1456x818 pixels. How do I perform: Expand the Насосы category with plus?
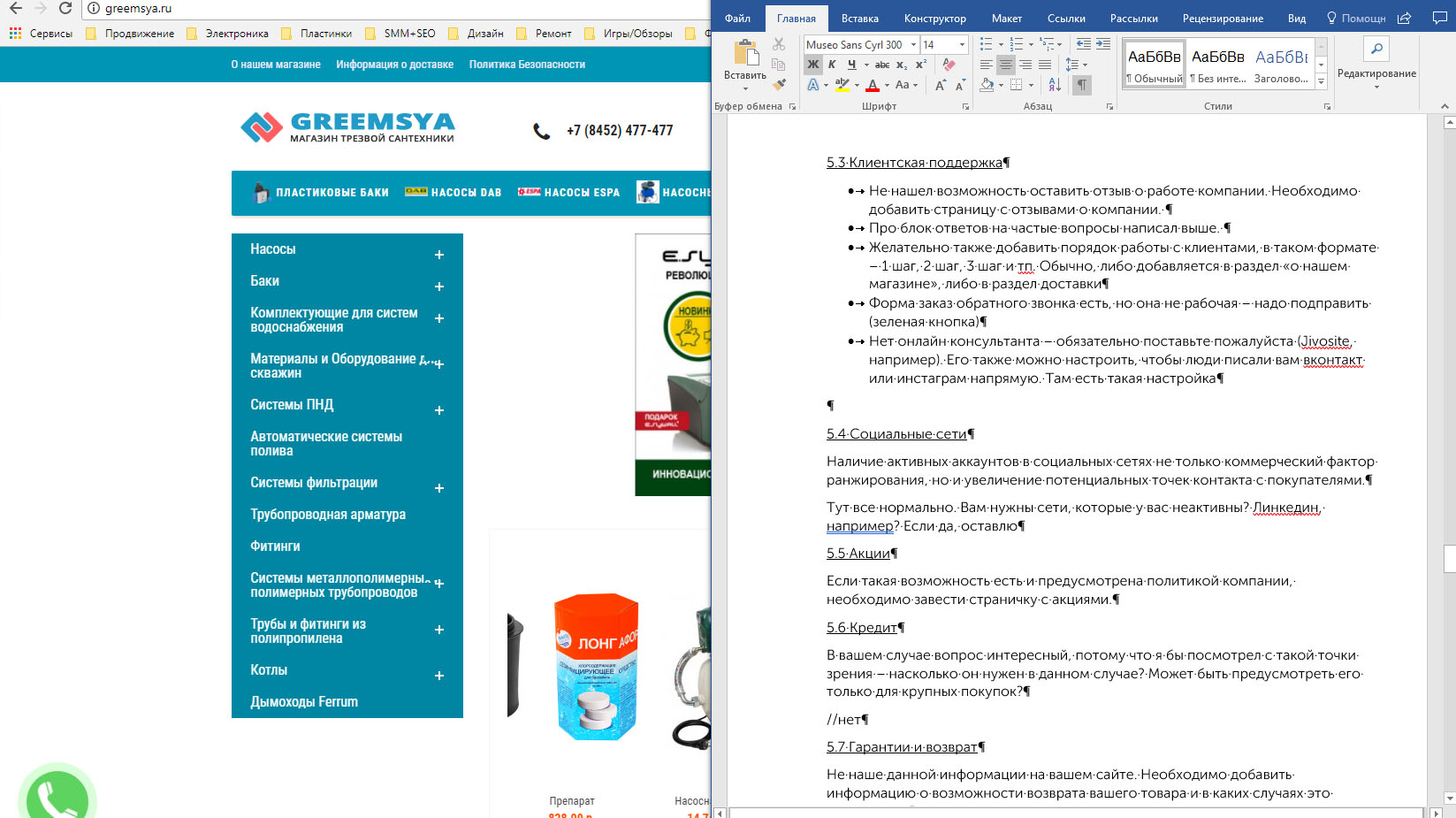[x=439, y=255]
